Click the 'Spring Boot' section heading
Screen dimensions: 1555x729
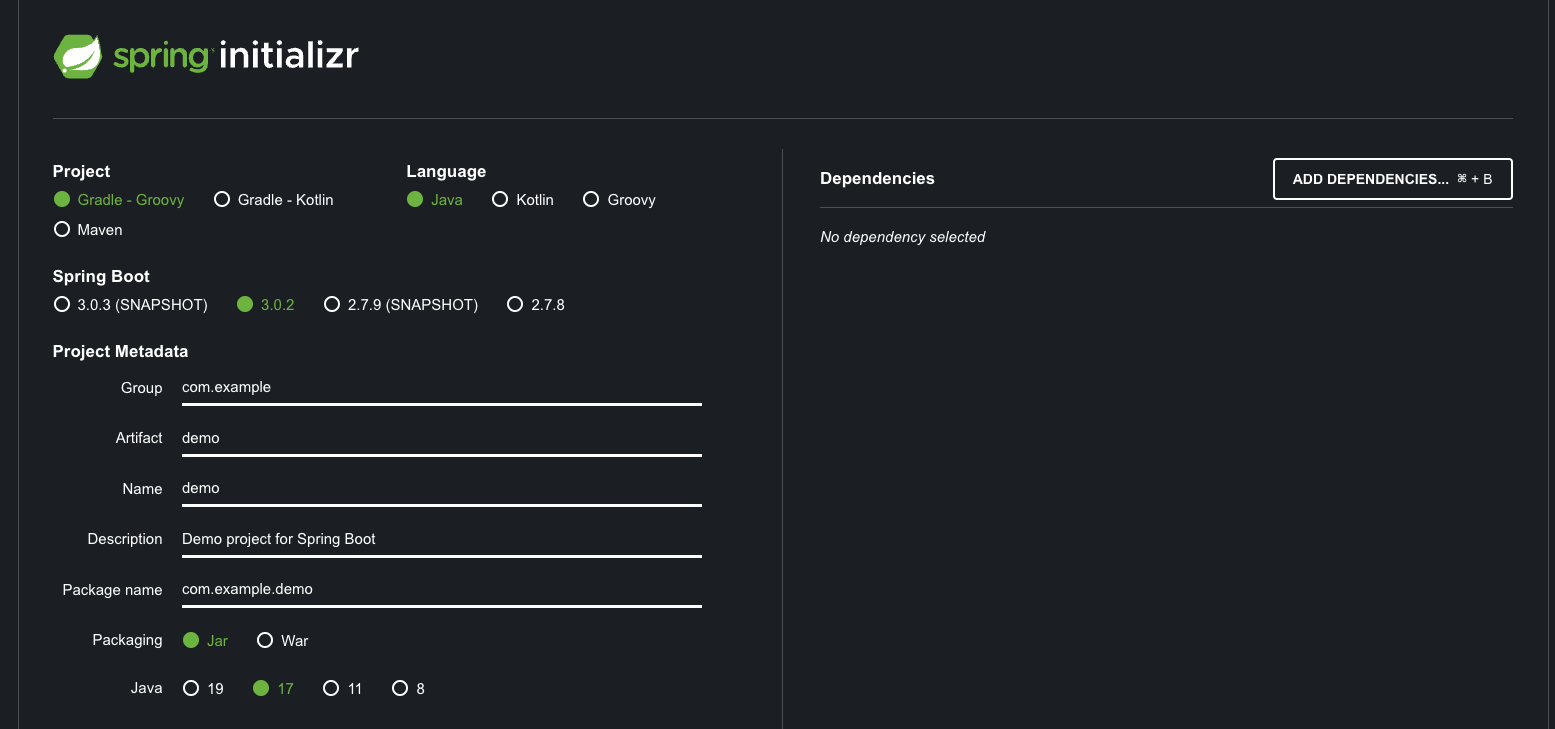coord(101,276)
